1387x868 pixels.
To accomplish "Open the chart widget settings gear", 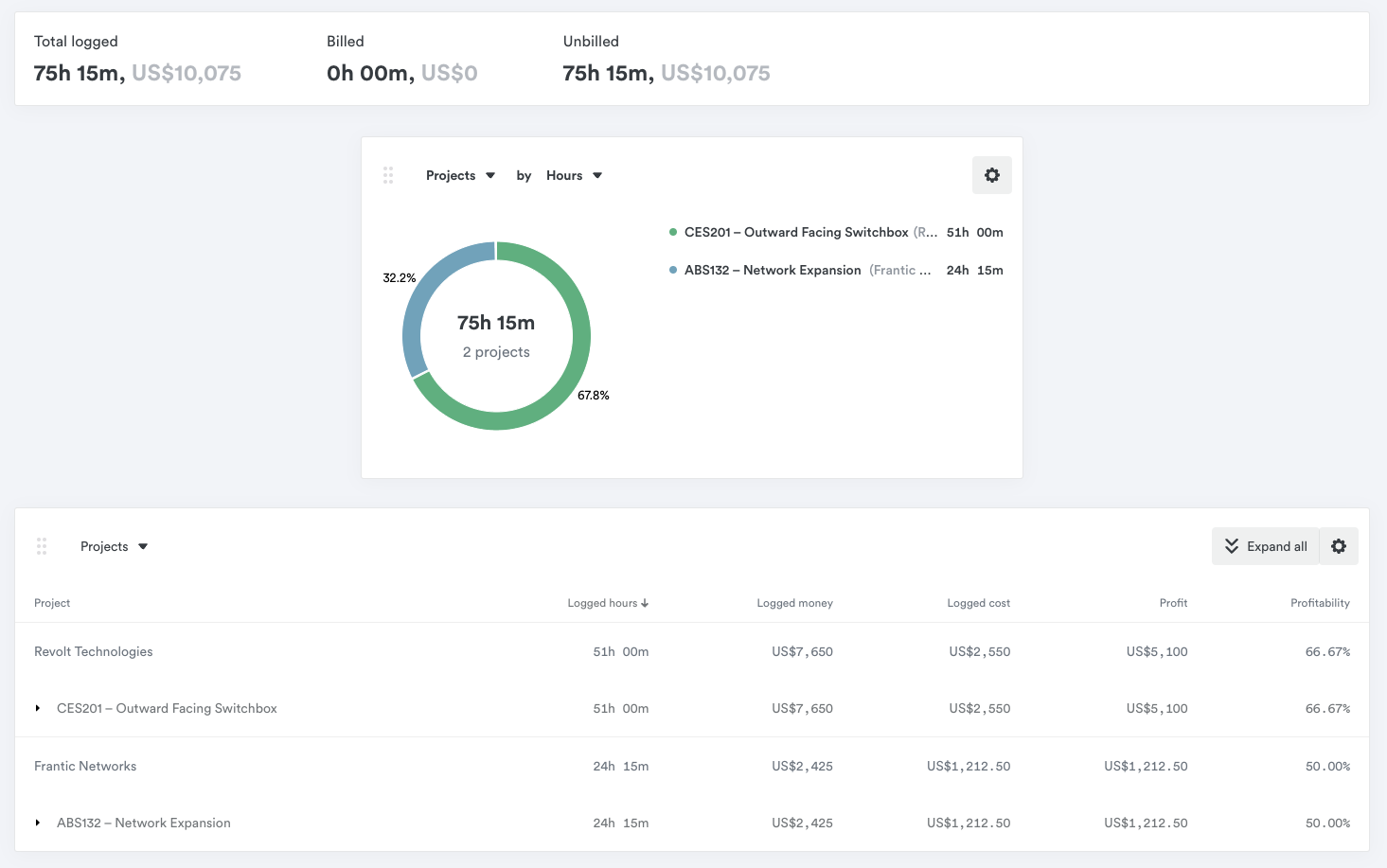I will pyautogui.click(x=991, y=175).
